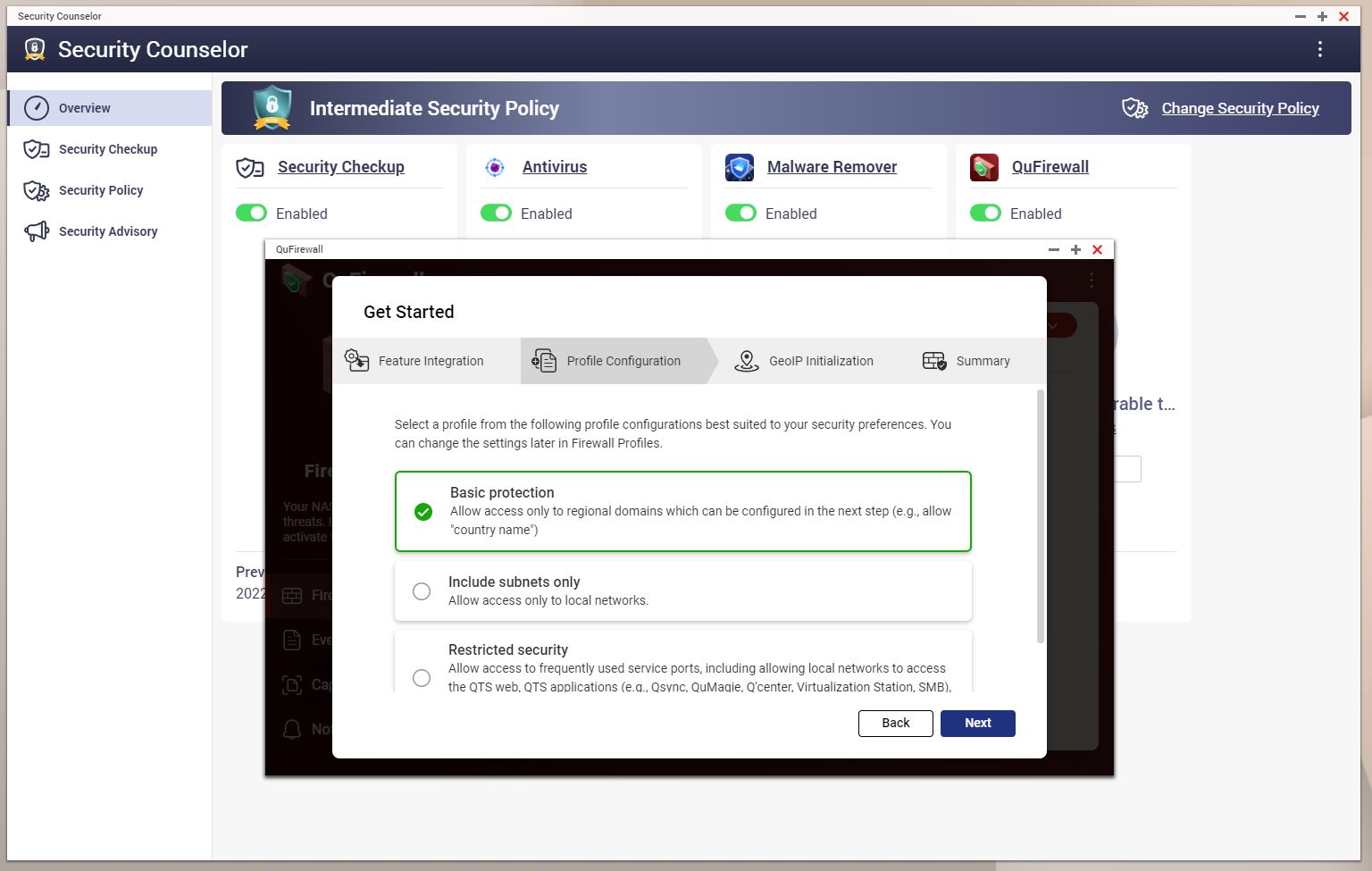
Task: Select the Include subnets only radio button
Action: (422, 591)
